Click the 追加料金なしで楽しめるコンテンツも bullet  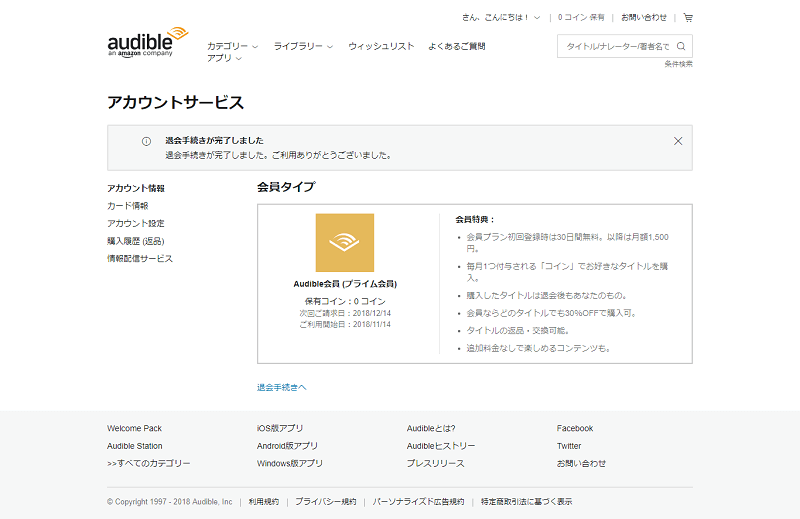pyautogui.click(x=539, y=349)
